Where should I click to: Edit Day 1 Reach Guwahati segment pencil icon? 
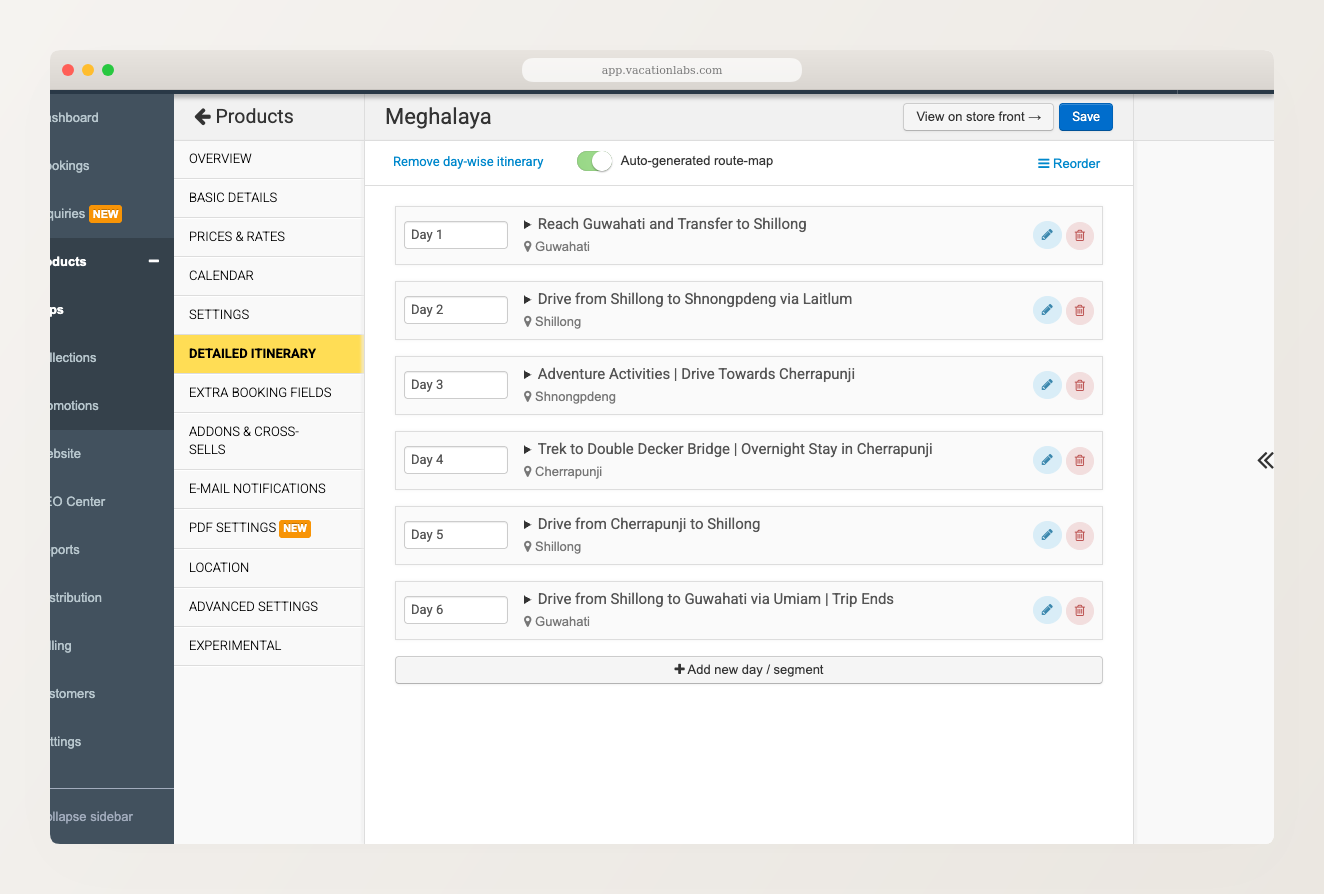(1047, 235)
